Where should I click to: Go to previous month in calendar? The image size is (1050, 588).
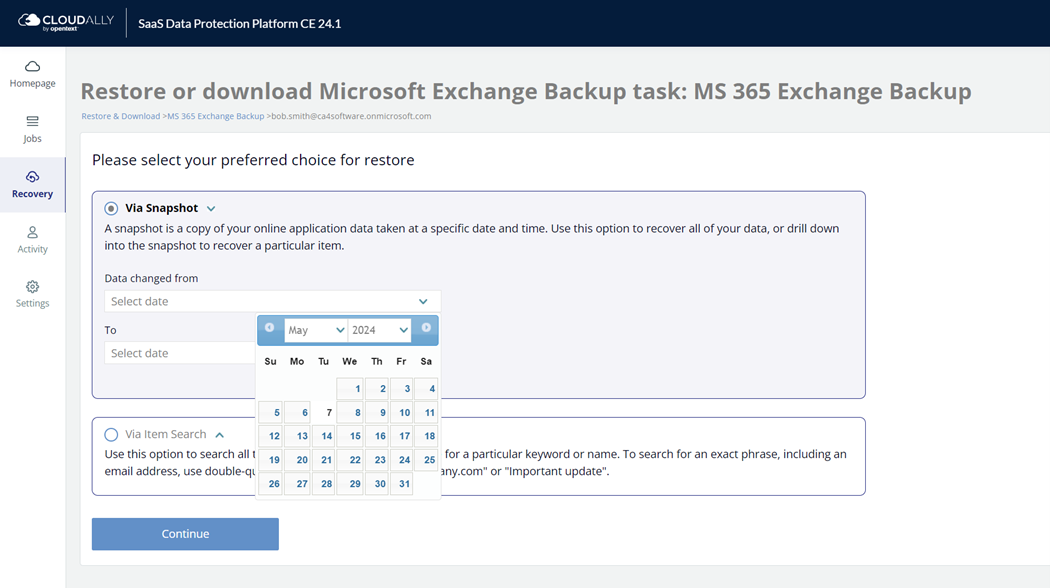pyautogui.click(x=269, y=327)
